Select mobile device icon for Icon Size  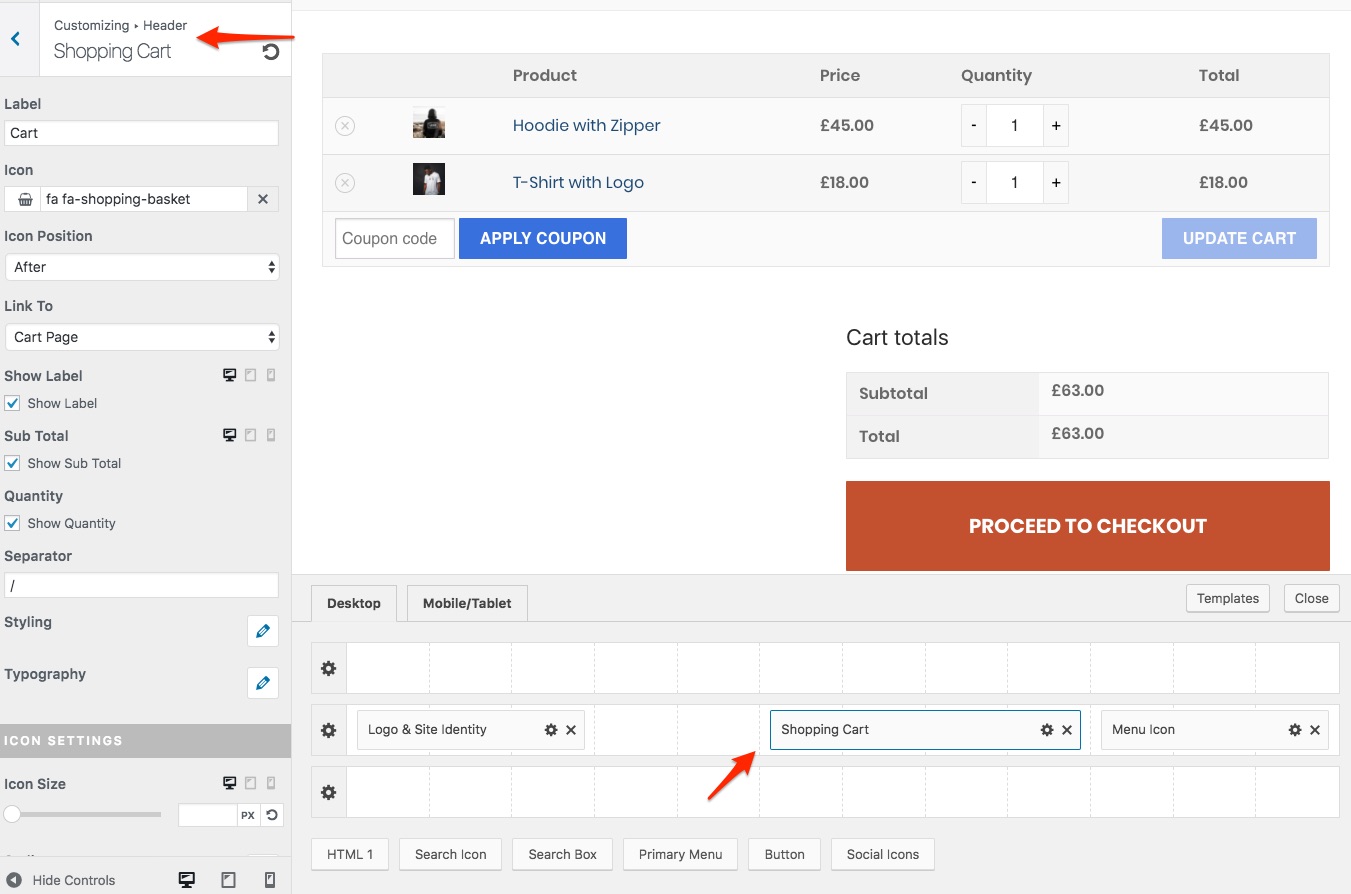coord(270,784)
